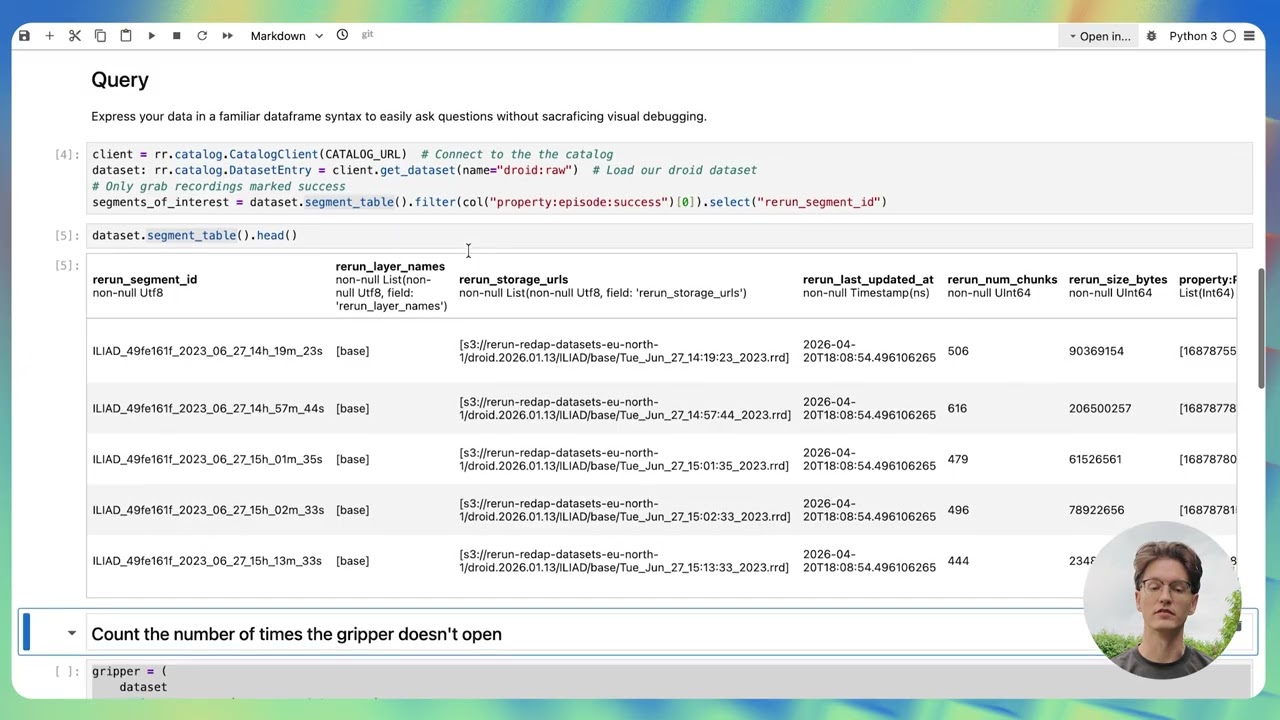Click the storage URL ending 14:19:23_2023.rrd
1280x720 pixels.
[x=624, y=351]
